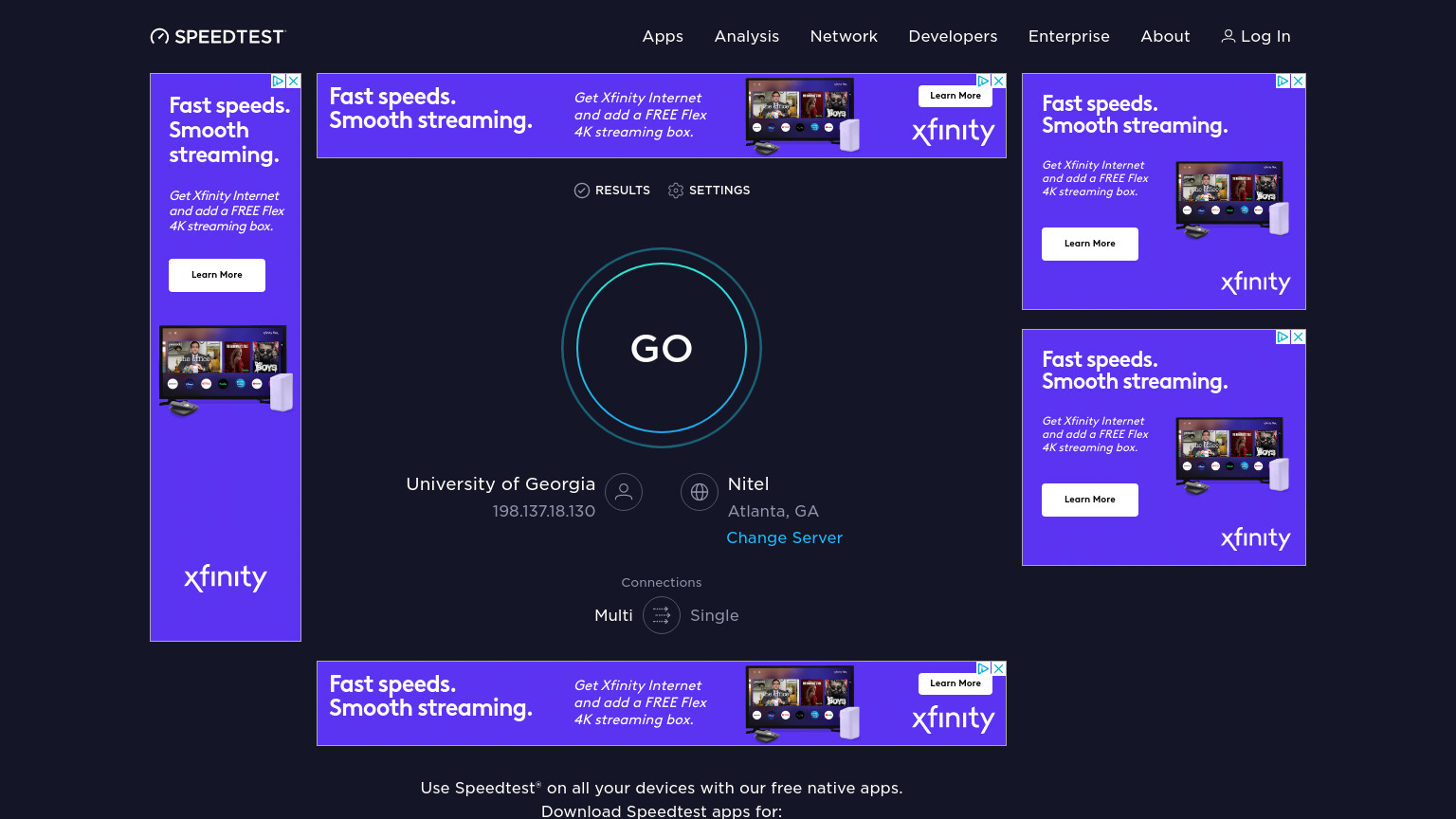This screenshot has height=819, width=1456.
Task: Open Results with checkmark icon
Action: click(x=612, y=191)
